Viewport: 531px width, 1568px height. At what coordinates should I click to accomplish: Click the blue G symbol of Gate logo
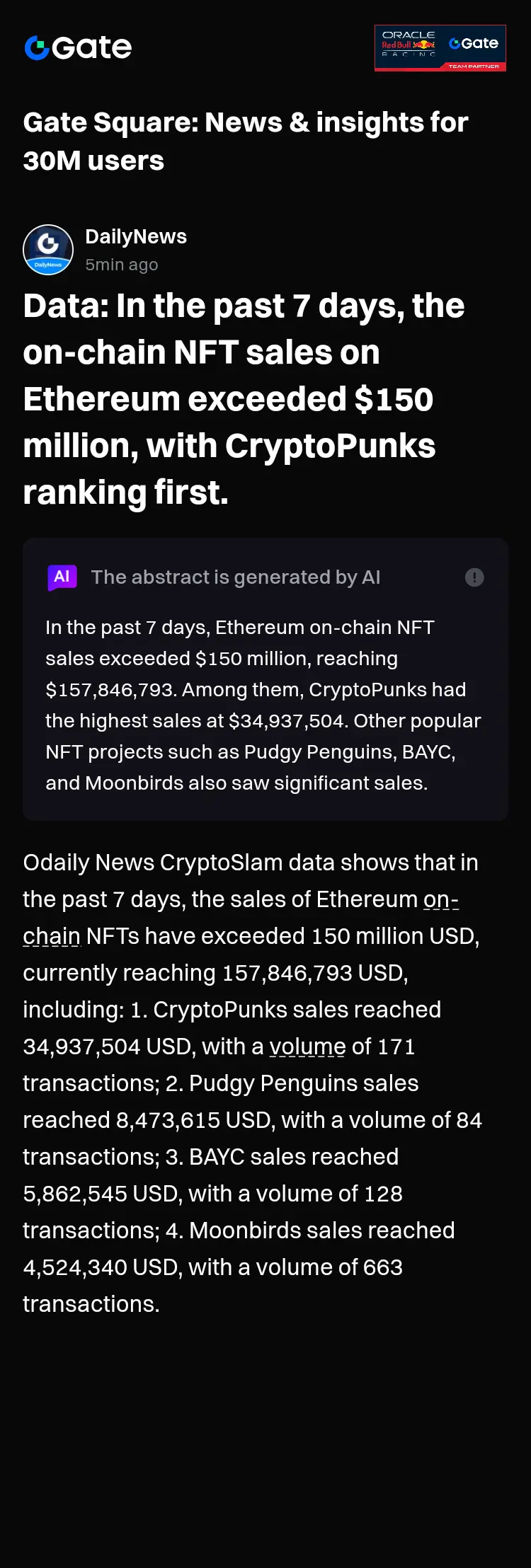click(37, 48)
